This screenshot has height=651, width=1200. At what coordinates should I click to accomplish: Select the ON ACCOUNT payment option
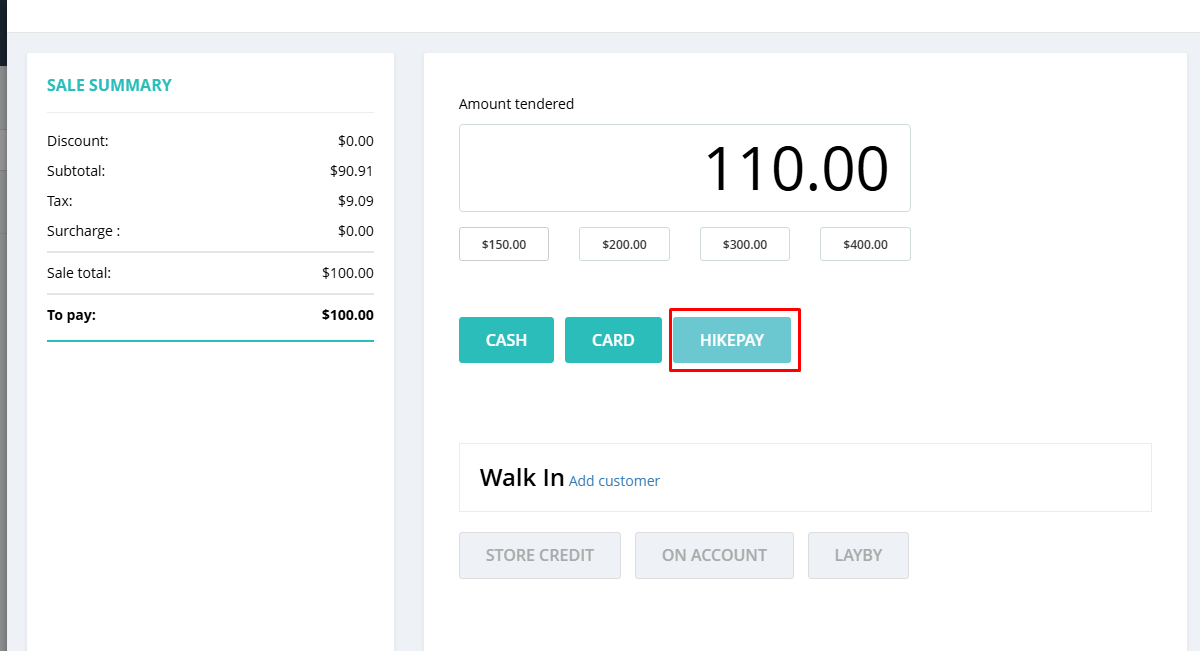click(714, 555)
